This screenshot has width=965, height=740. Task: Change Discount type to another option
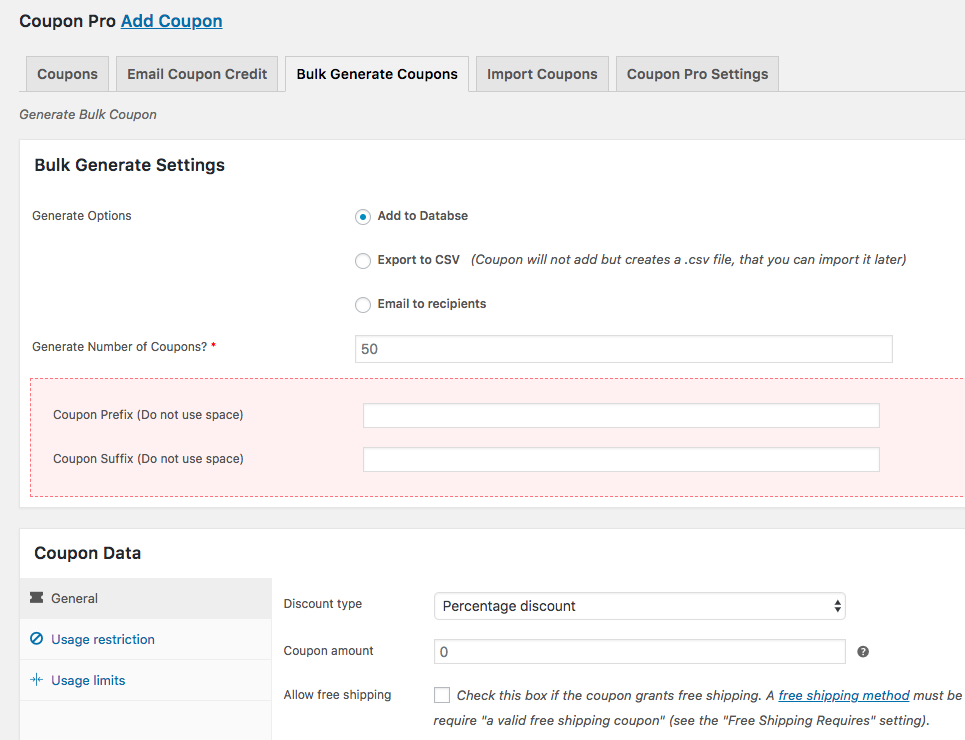click(639, 606)
